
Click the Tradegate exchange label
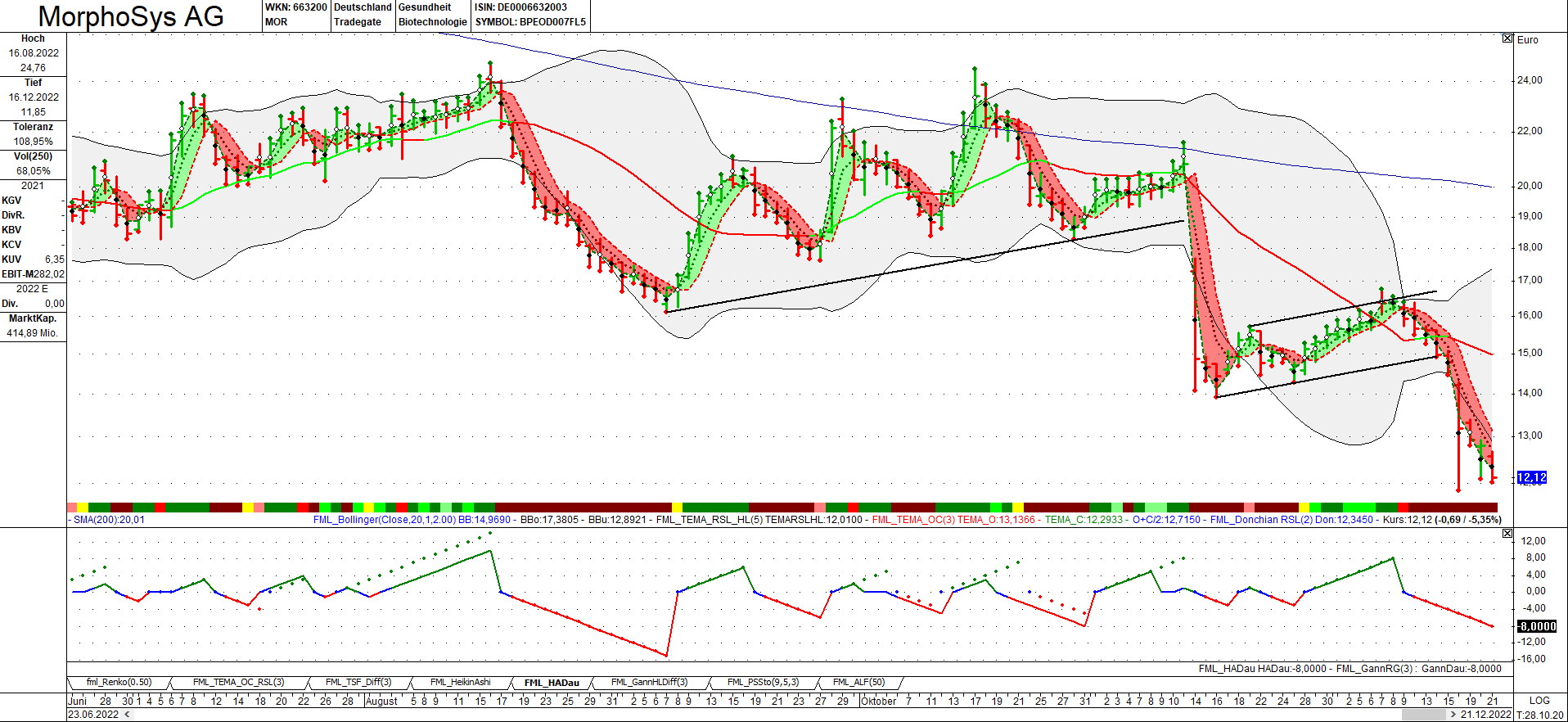point(358,22)
